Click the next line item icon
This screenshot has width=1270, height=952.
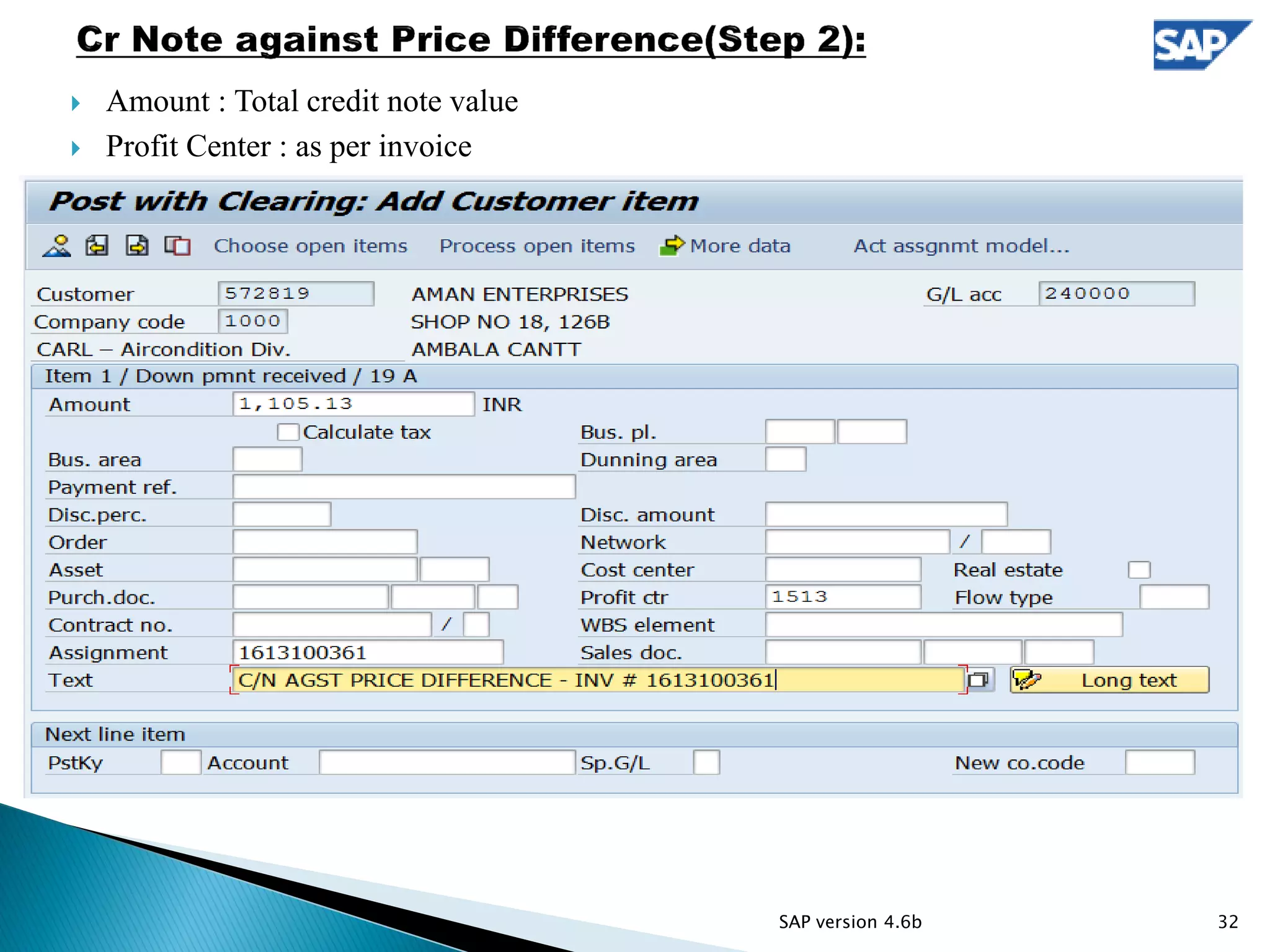137,246
